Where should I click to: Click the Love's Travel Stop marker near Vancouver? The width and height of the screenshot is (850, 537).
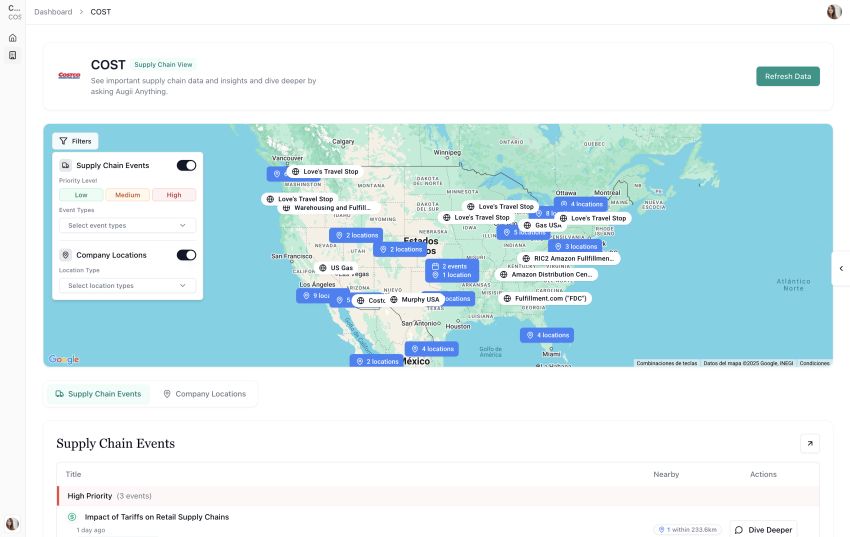pyautogui.click(x=325, y=172)
